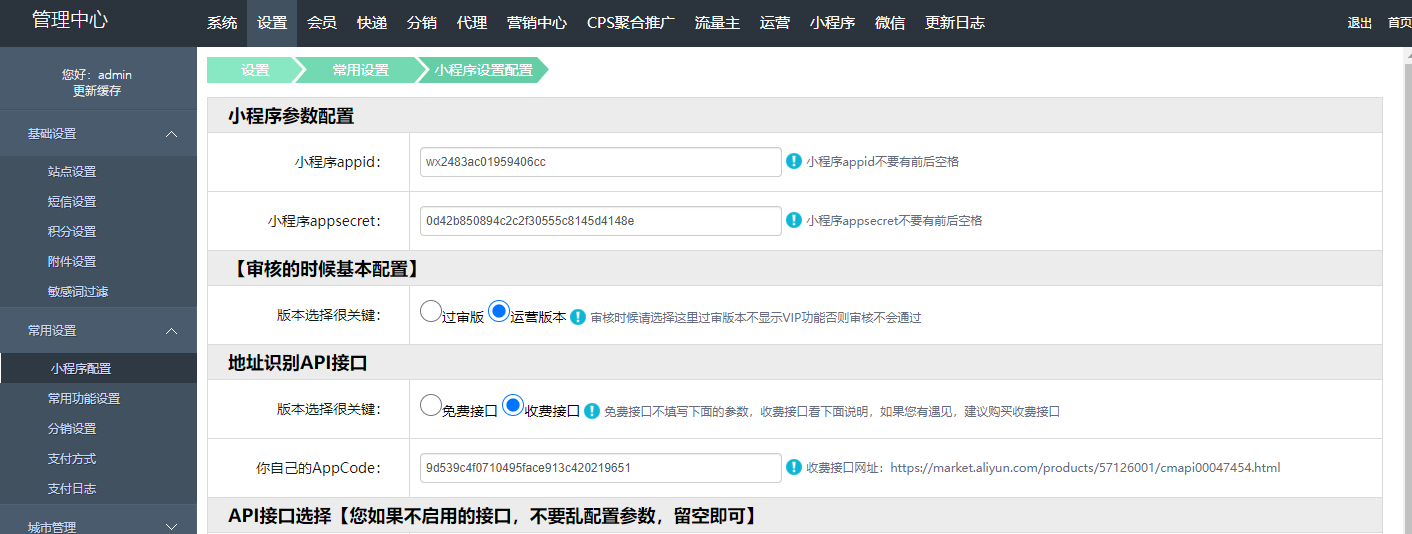Click the 常用设置 breadcrumb step
Viewport: 1412px width, 534px height.
361,70
